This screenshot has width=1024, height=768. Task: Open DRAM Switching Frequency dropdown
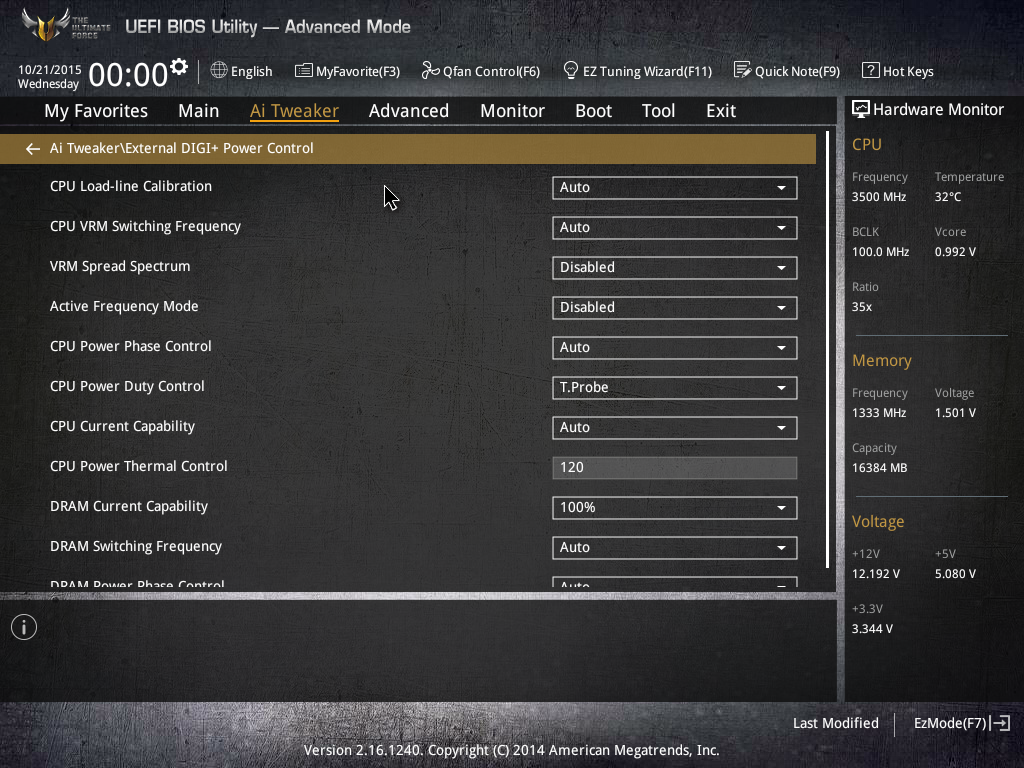(675, 547)
